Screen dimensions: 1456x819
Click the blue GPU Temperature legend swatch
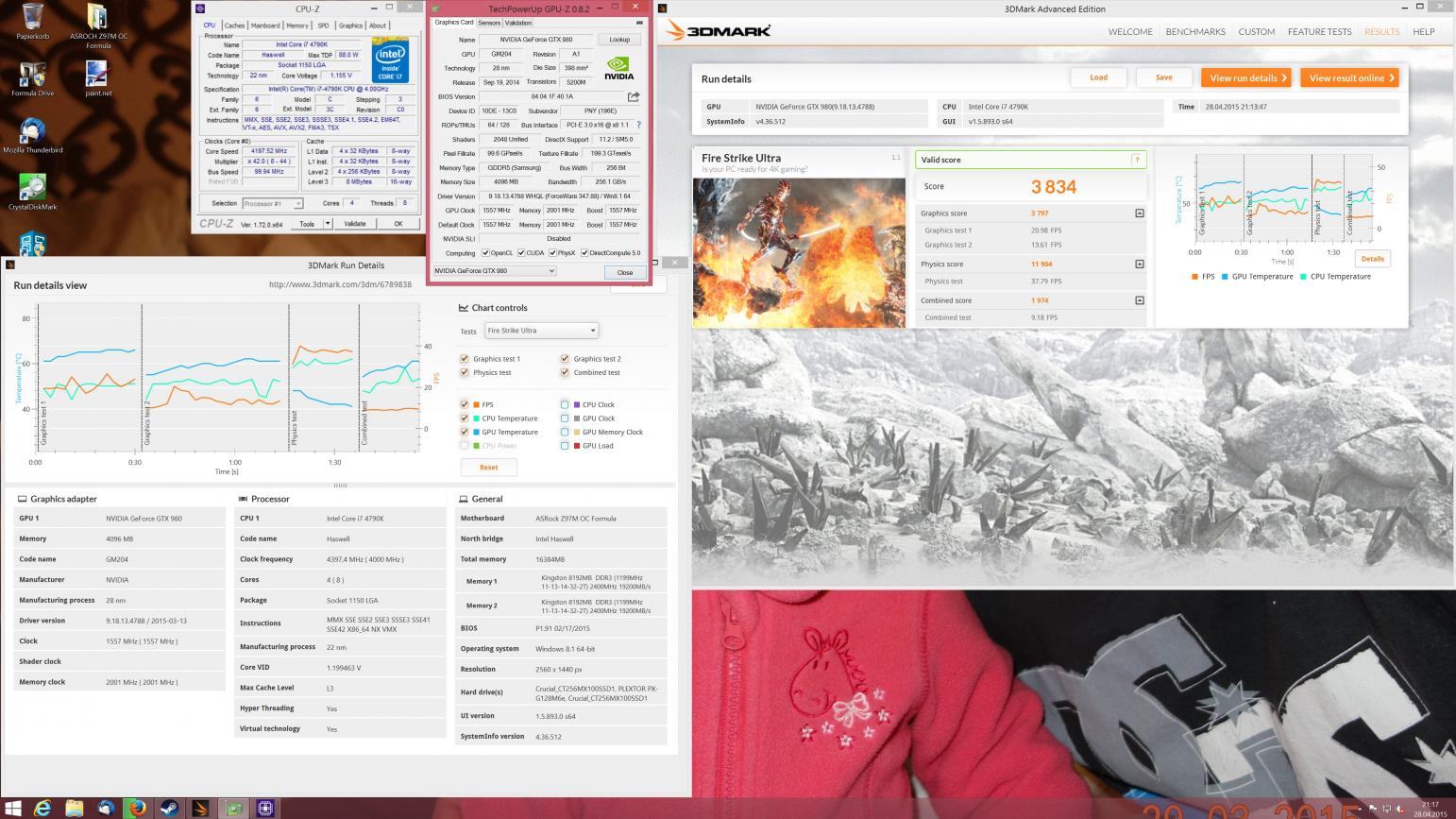click(1224, 277)
